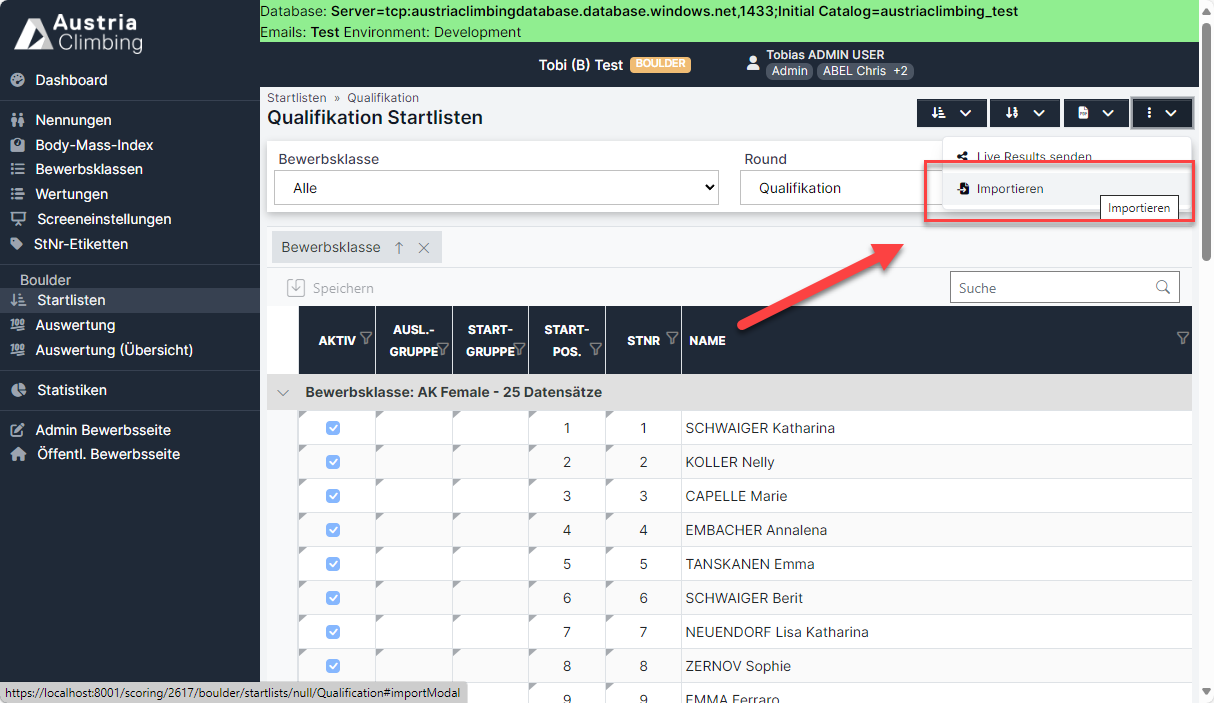Viewport: 1214px width, 703px height.
Task: Toggle Aktiv checkbox for CAPELLE Marie
Action: (333, 496)
